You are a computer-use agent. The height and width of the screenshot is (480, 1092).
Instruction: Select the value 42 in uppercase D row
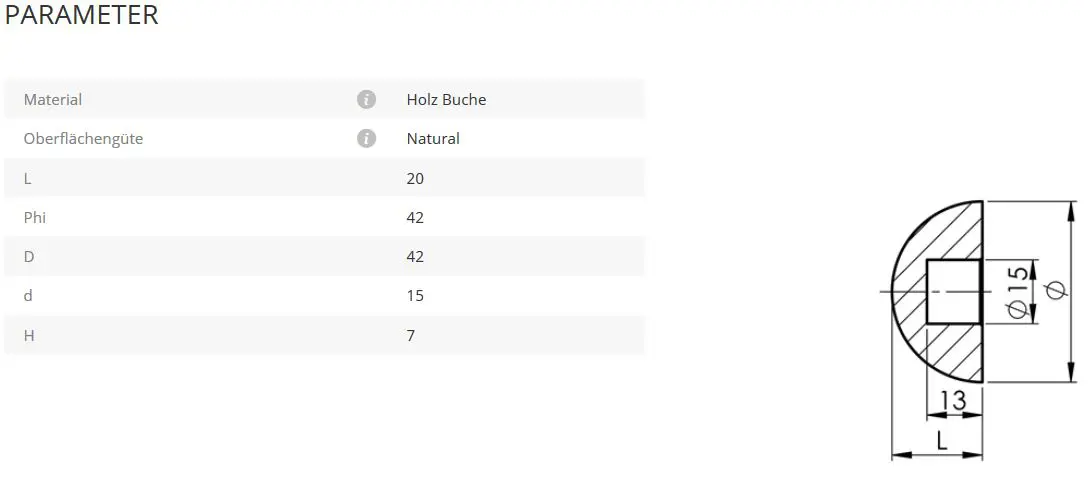415,257
